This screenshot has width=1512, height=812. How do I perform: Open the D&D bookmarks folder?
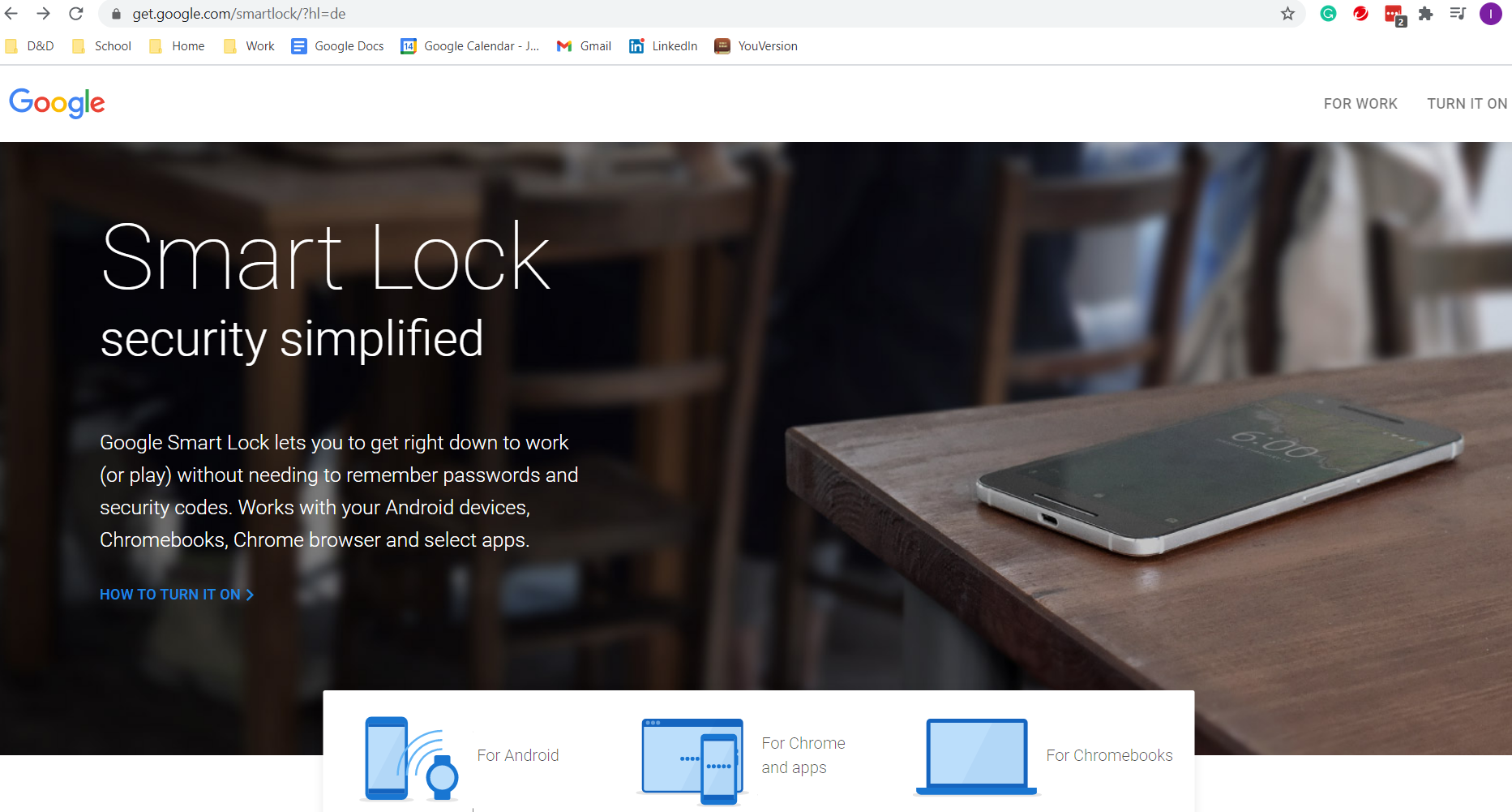[30, 46]
